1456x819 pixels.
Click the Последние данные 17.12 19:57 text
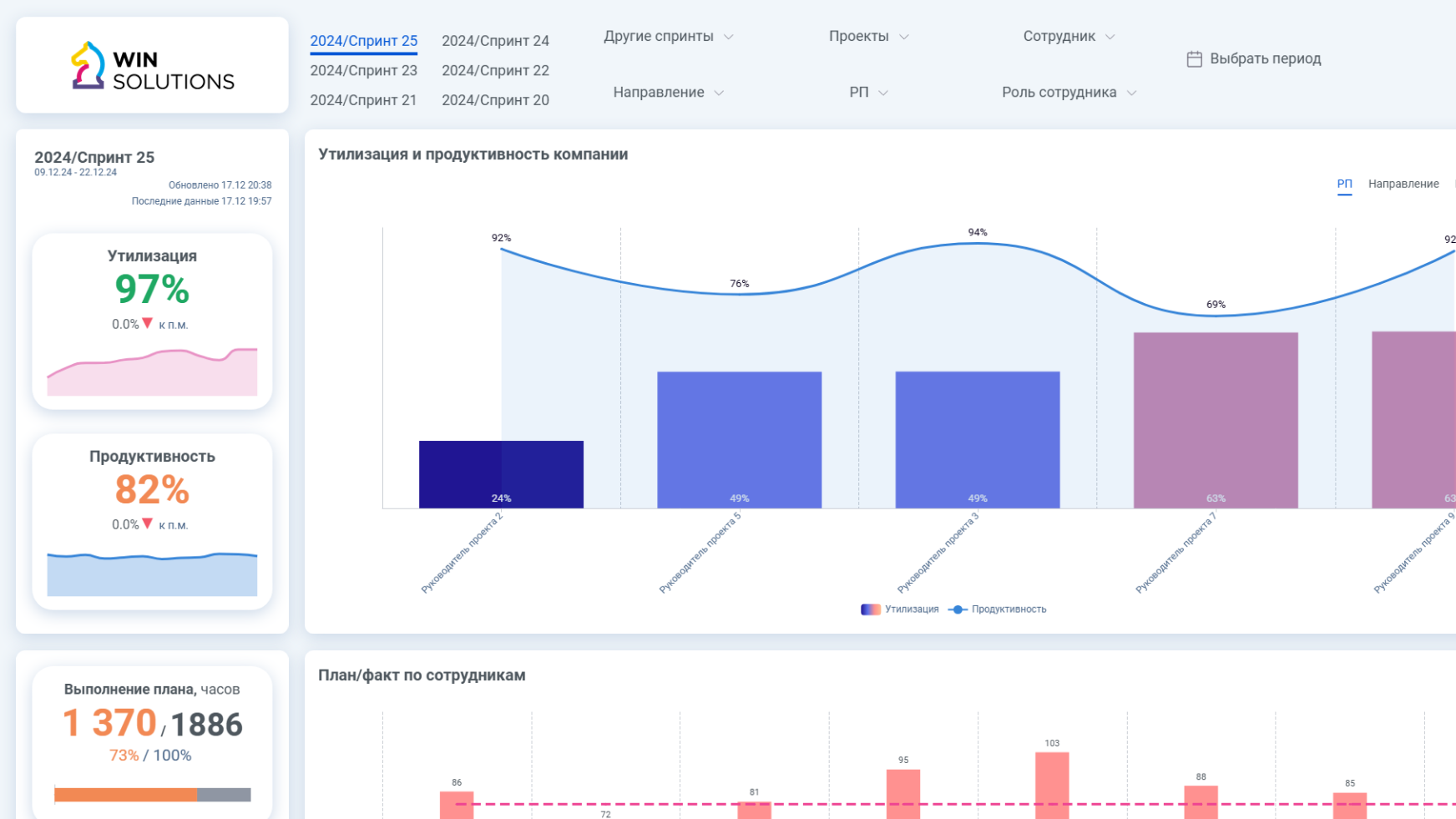(x=201, y=201)
